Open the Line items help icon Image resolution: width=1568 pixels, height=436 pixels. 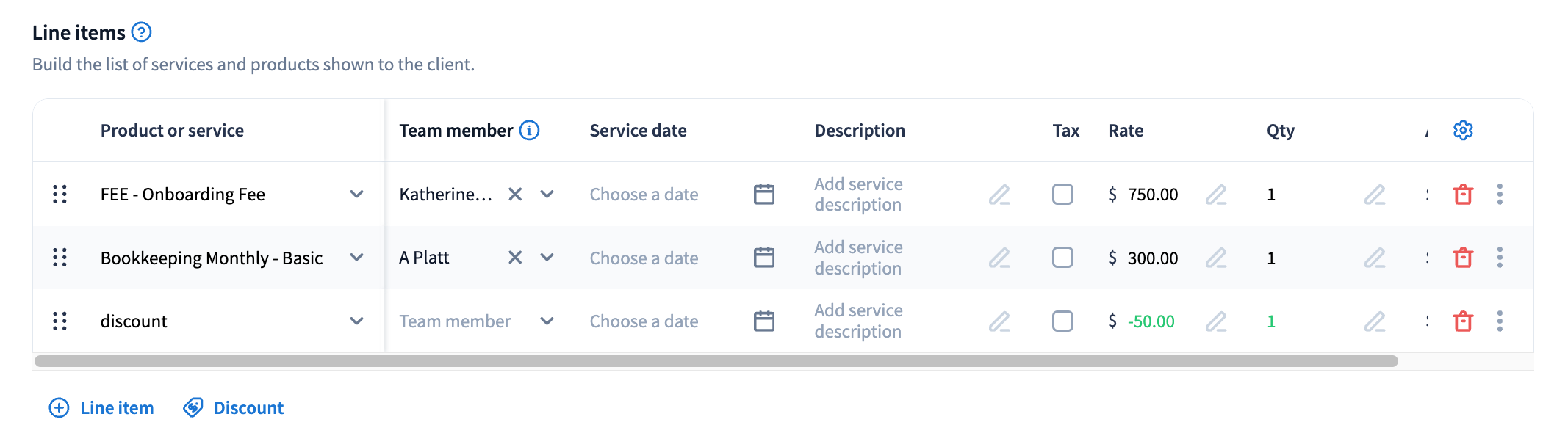pyautogui.click(x=141, y=32)
